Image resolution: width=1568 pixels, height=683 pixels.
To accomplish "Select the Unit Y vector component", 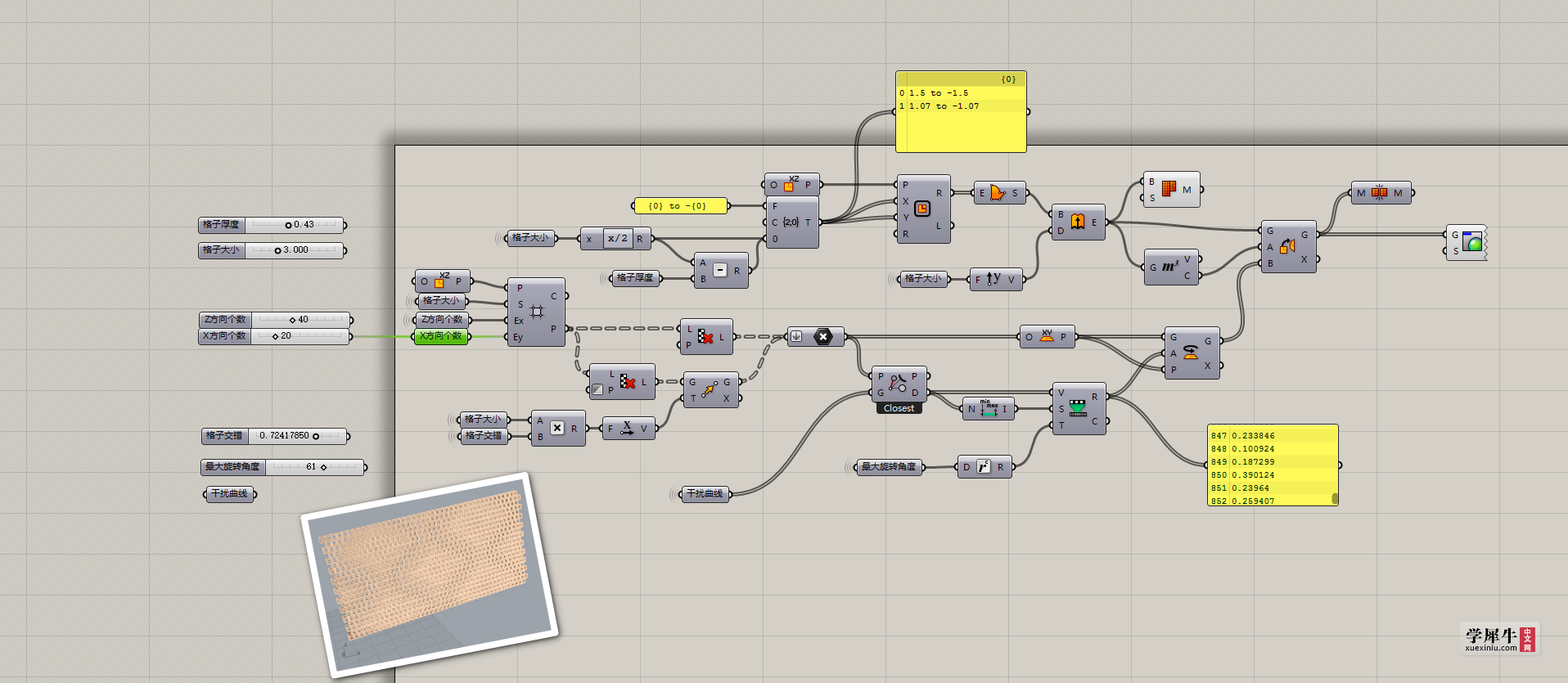I will 996,279.
